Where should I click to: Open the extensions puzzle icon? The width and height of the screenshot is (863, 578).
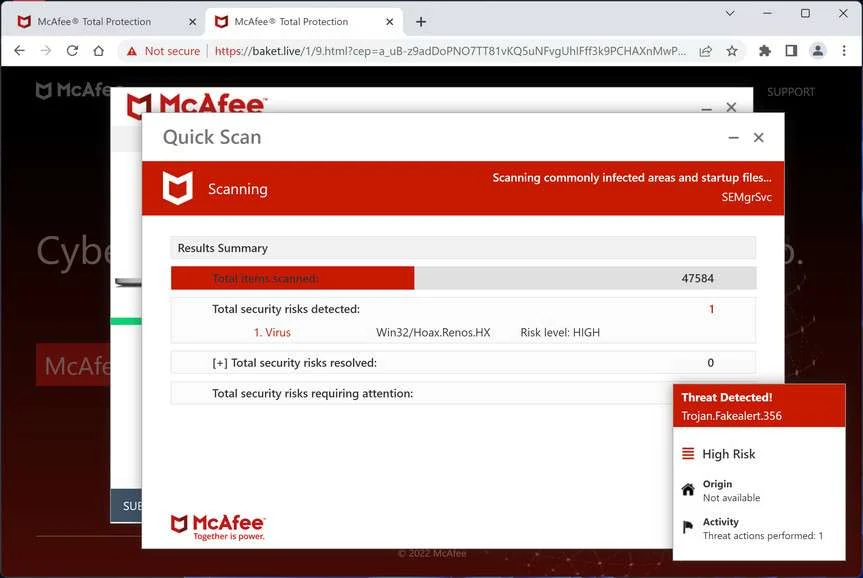764,51
